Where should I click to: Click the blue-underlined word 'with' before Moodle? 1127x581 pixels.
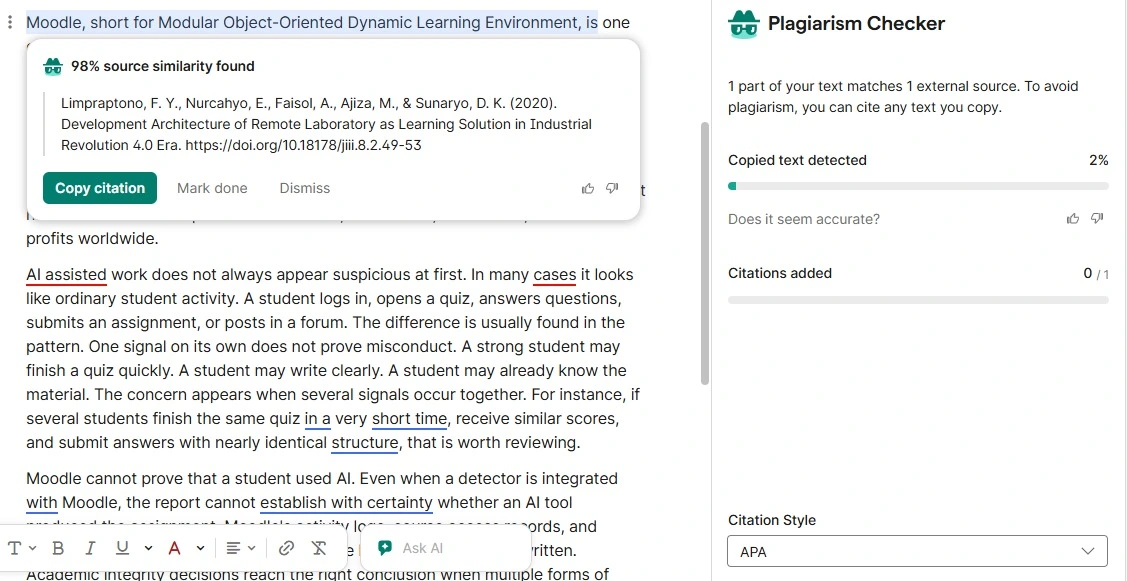pyautogui.click(x=42, y=502)
